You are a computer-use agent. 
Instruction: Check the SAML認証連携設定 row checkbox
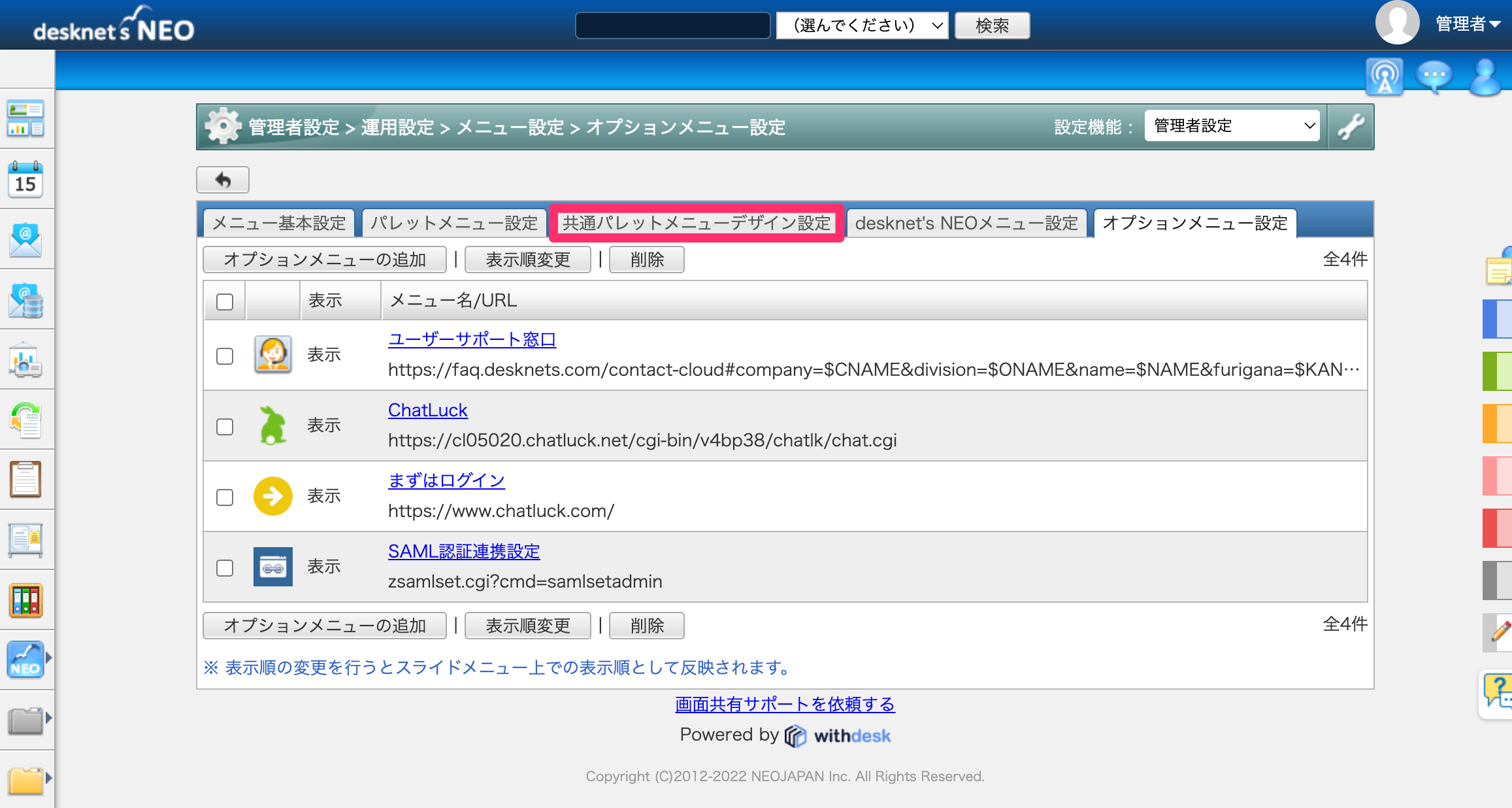tap(225, 568)
